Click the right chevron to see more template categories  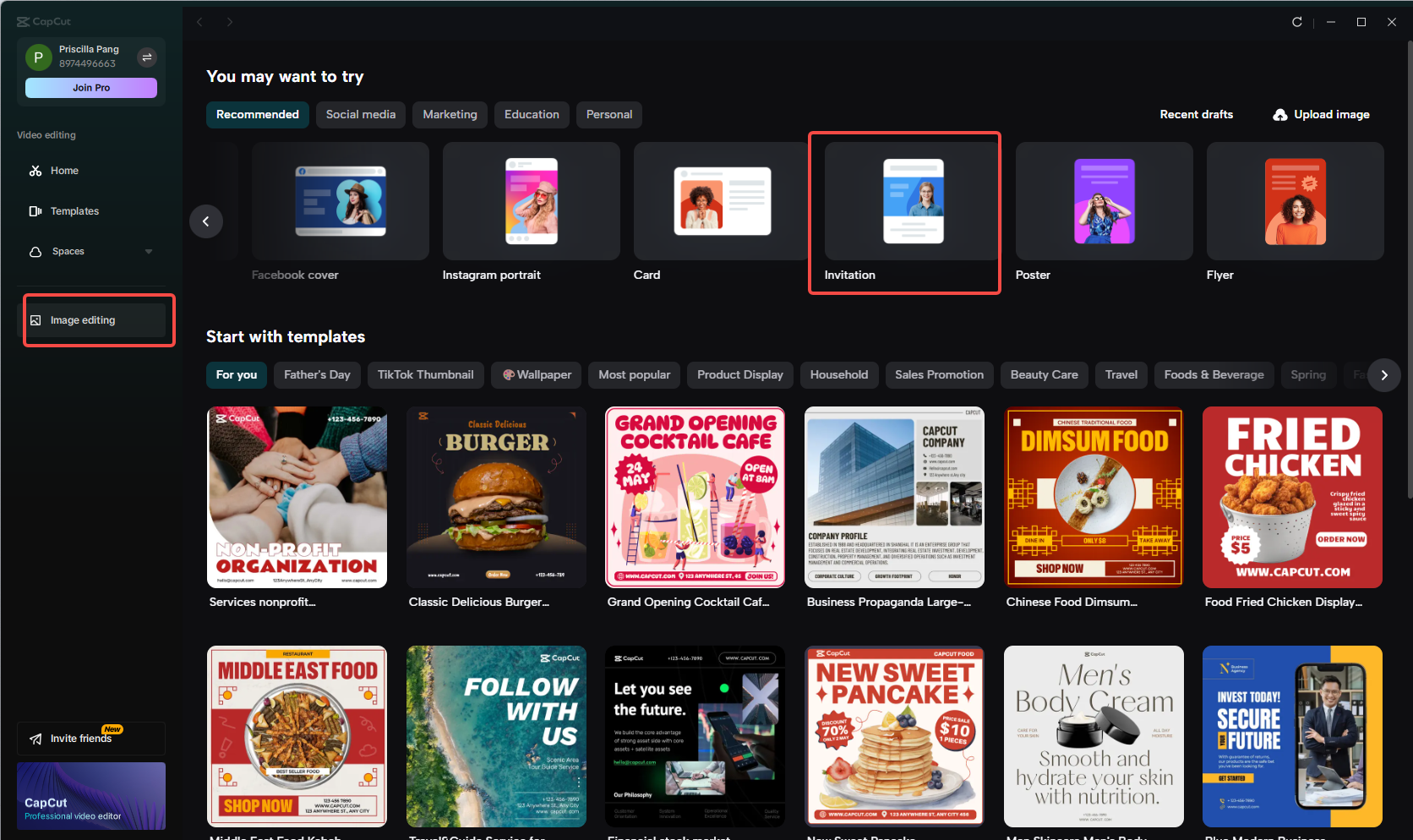click(x=1384, y=374)
